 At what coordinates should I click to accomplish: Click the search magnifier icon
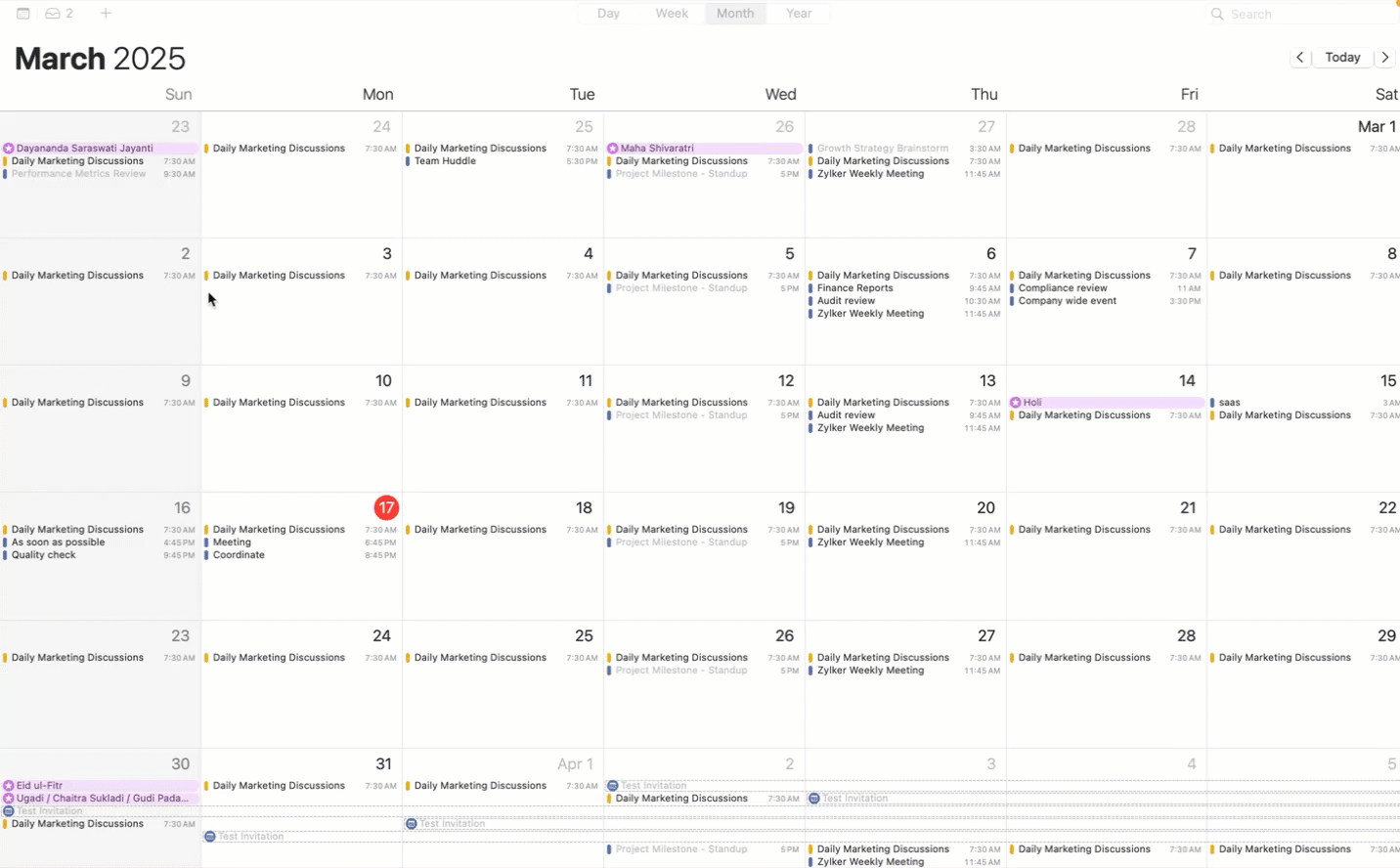pyautogui.click(x=1217, y=14)
